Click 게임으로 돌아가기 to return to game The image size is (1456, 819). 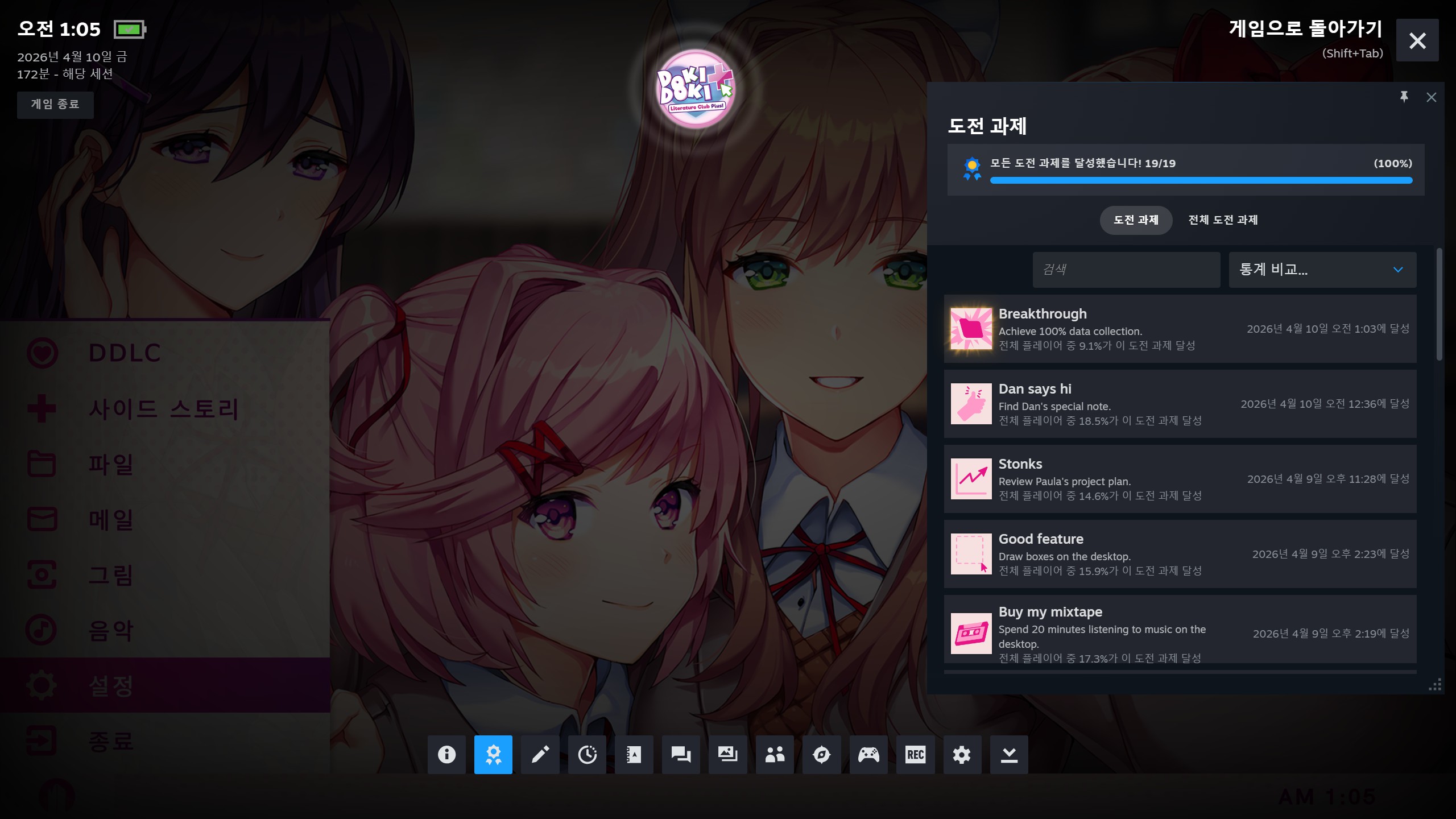[x=1305, y=28]
